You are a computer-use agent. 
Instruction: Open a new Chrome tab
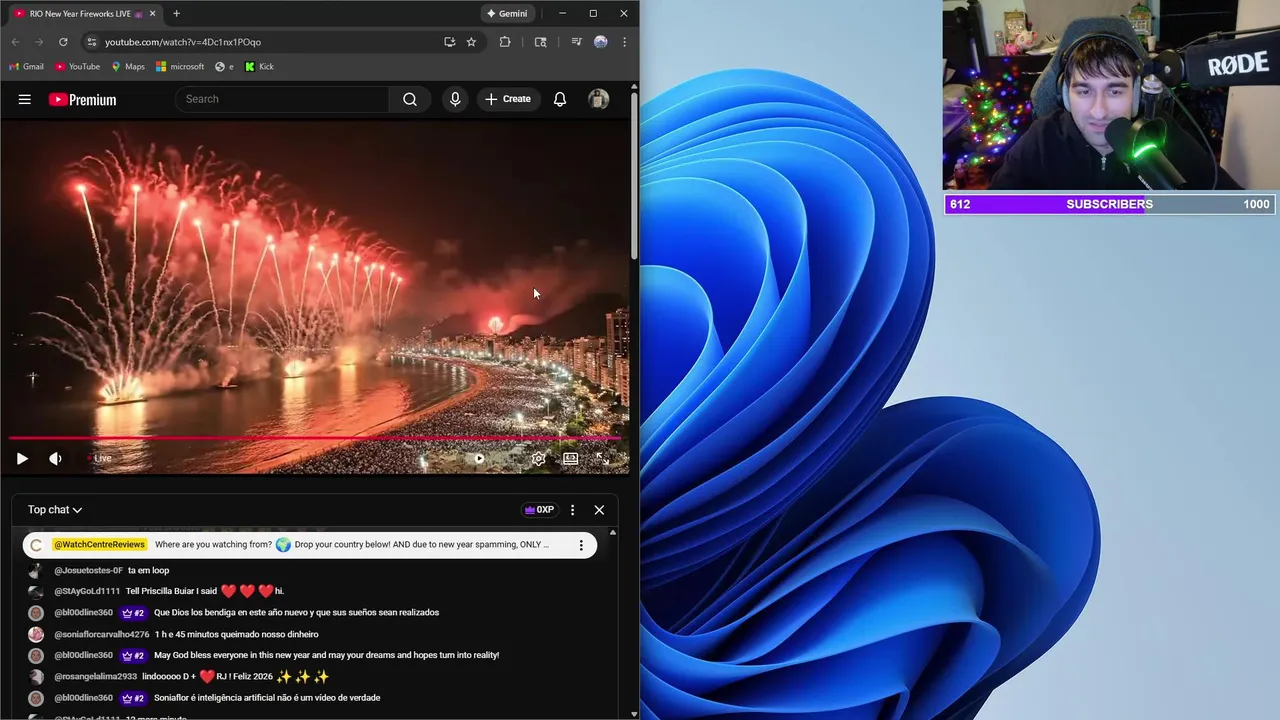pos(176,14)
